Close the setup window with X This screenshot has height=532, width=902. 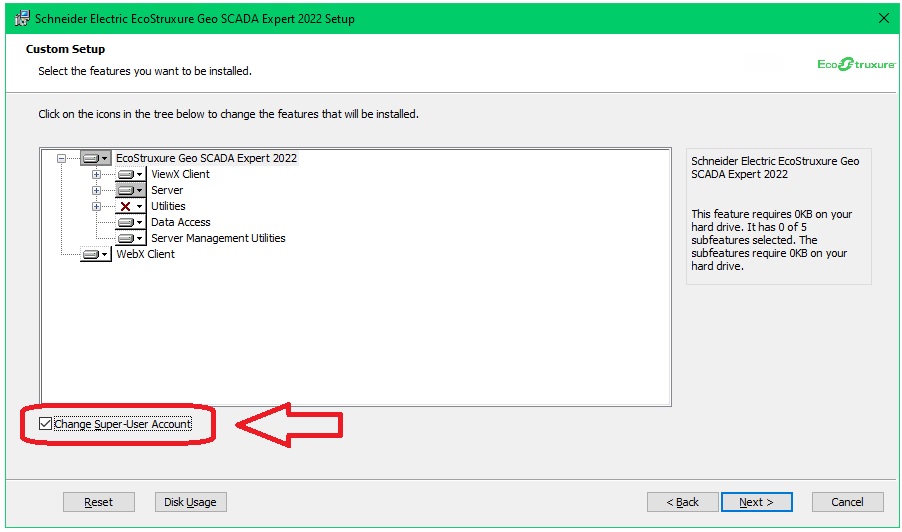tap(884, 18)
